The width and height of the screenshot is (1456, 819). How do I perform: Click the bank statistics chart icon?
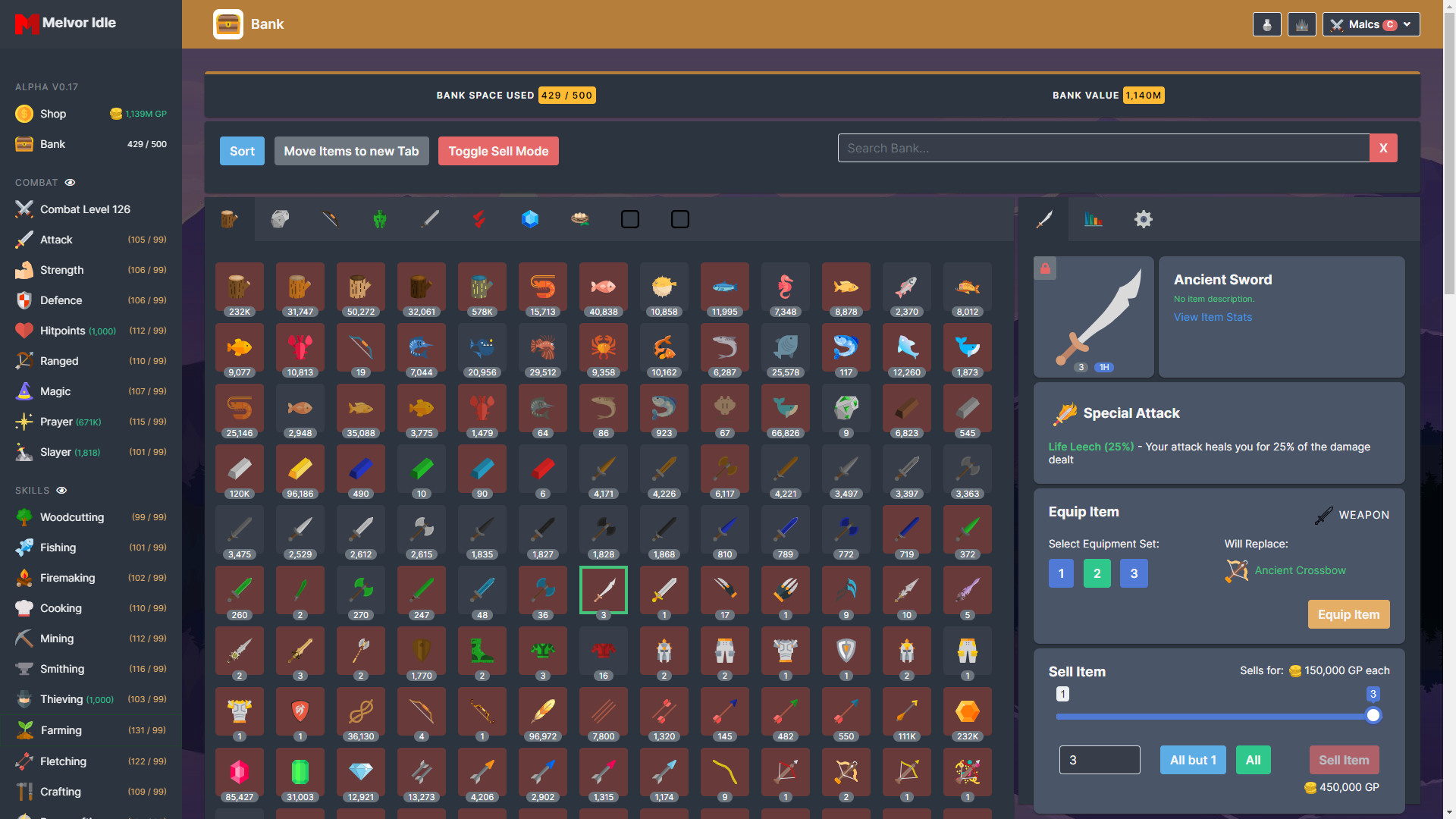[1093, 219]
